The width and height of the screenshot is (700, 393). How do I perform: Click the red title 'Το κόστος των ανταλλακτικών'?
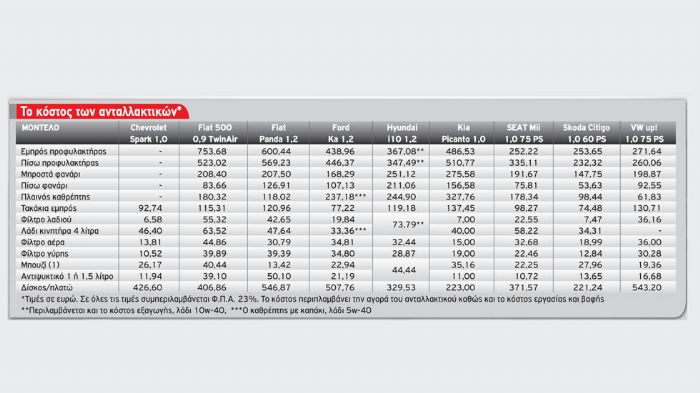pos(101,111)
